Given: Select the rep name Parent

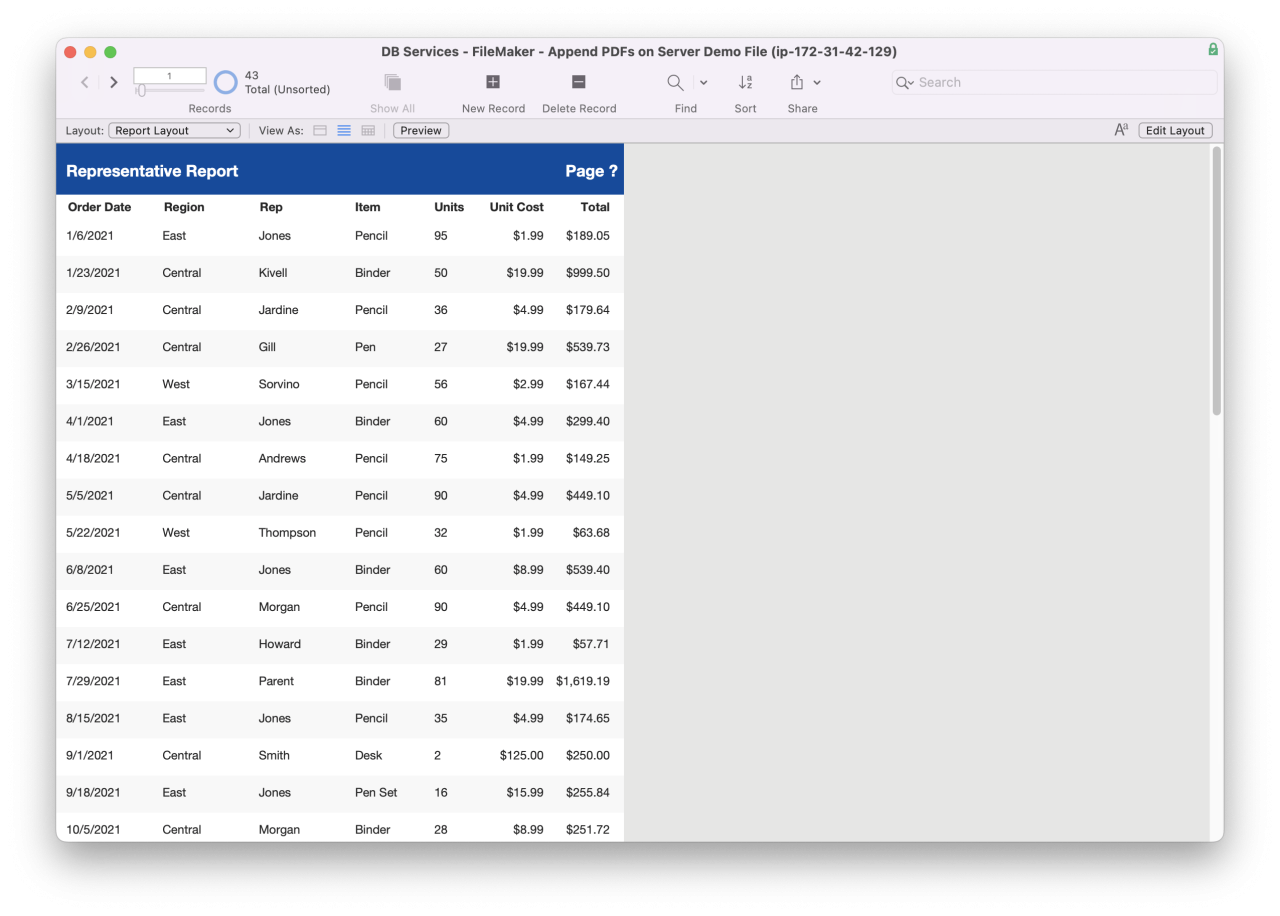Looking at the screenshot, I should [276, 681].
